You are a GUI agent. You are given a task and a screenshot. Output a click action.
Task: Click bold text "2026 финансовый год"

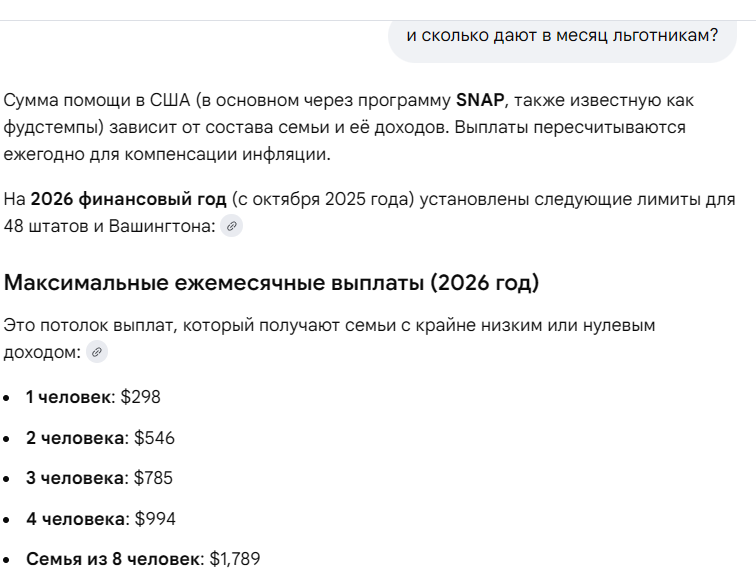click(x=128, y=199)
